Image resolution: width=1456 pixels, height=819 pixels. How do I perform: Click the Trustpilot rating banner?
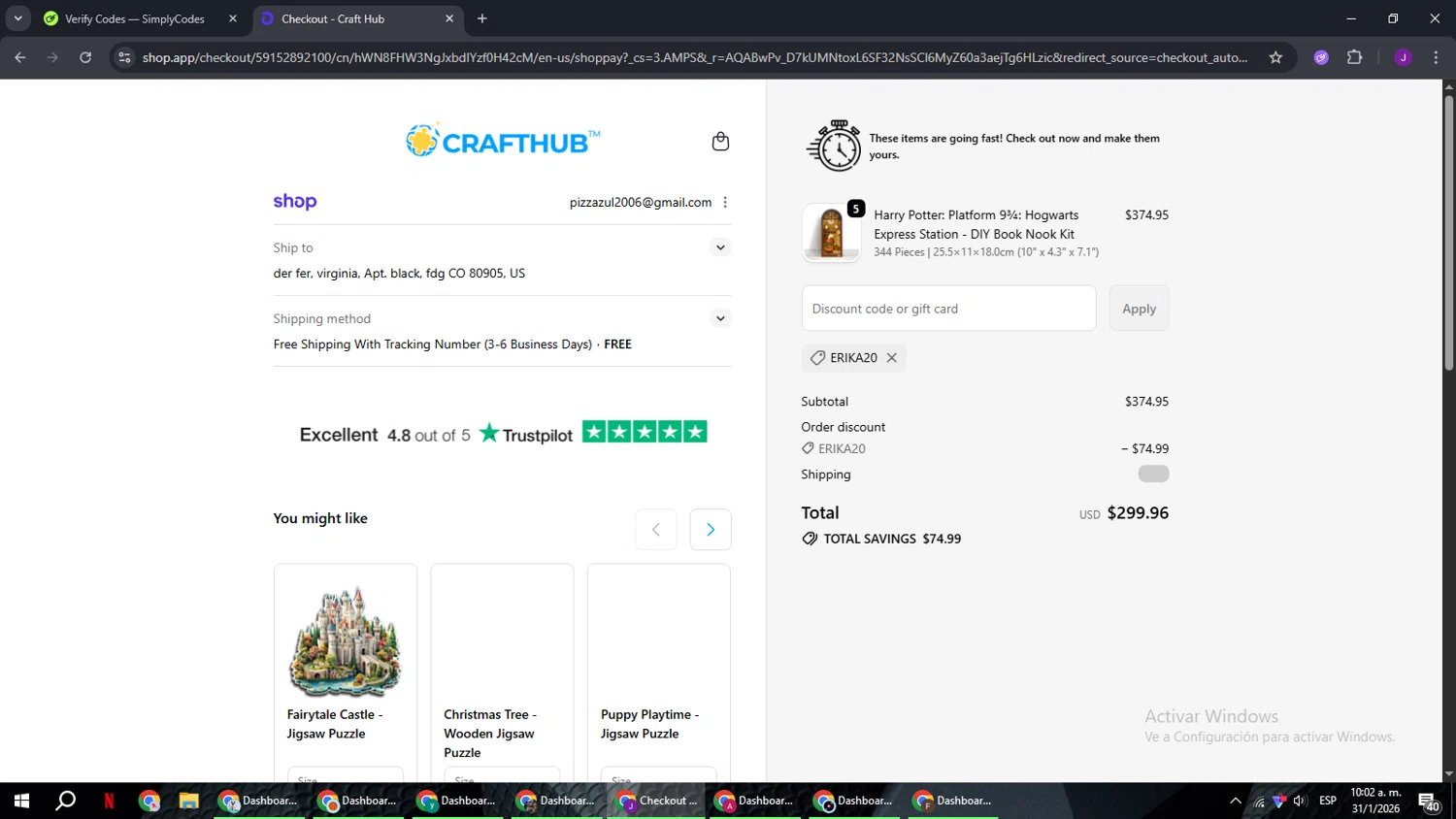[503, 434]
